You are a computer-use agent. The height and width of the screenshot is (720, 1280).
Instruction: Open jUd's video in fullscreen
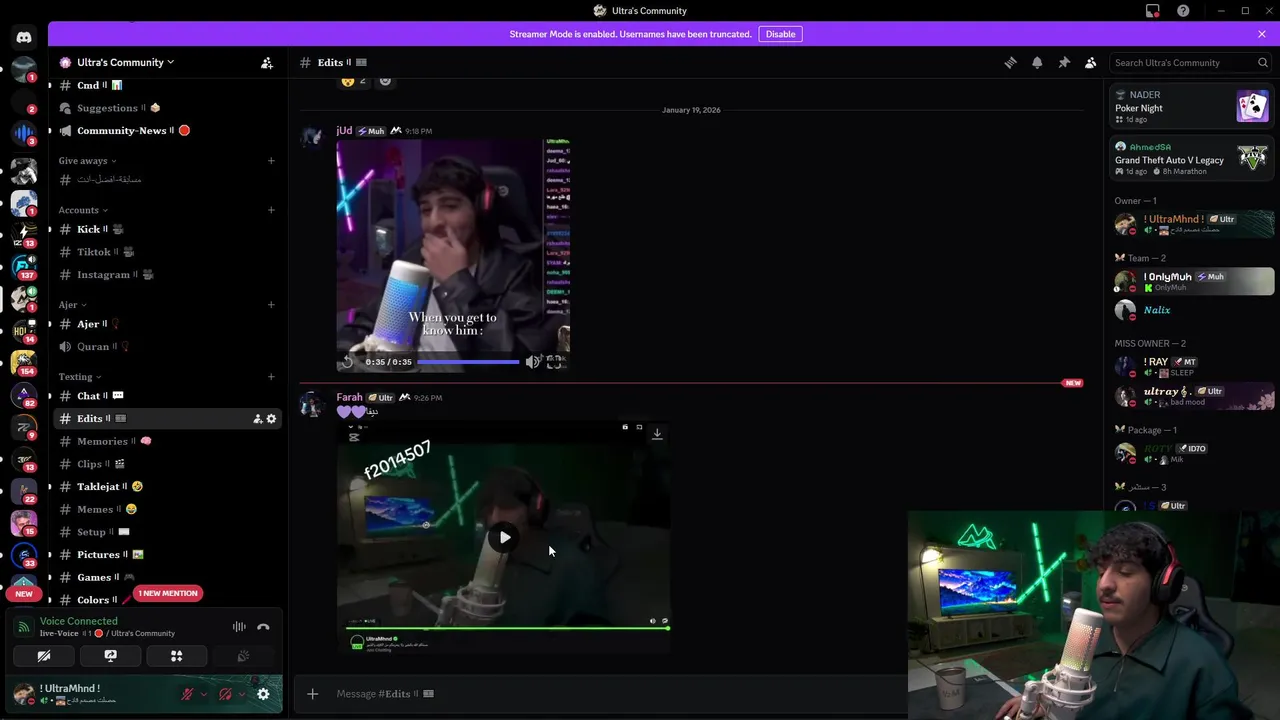[x=554, y=362]
